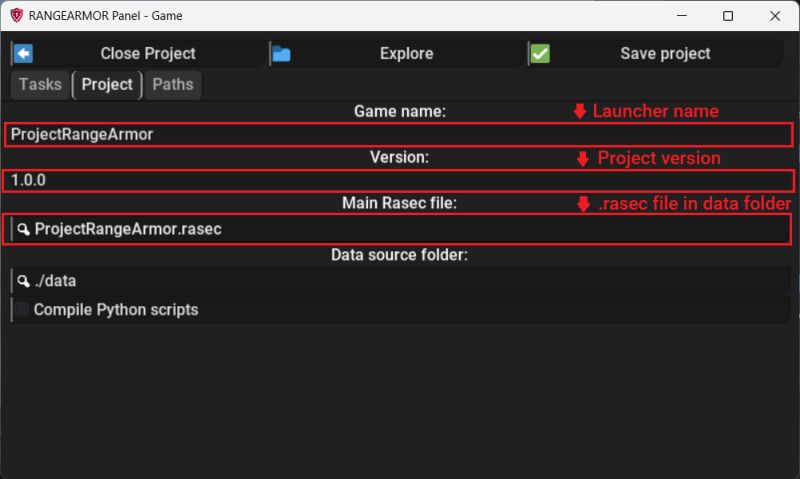The width and height of the screenshot is (800, 479).
Task: Click the Close Project button label
Action: (148, 54)
